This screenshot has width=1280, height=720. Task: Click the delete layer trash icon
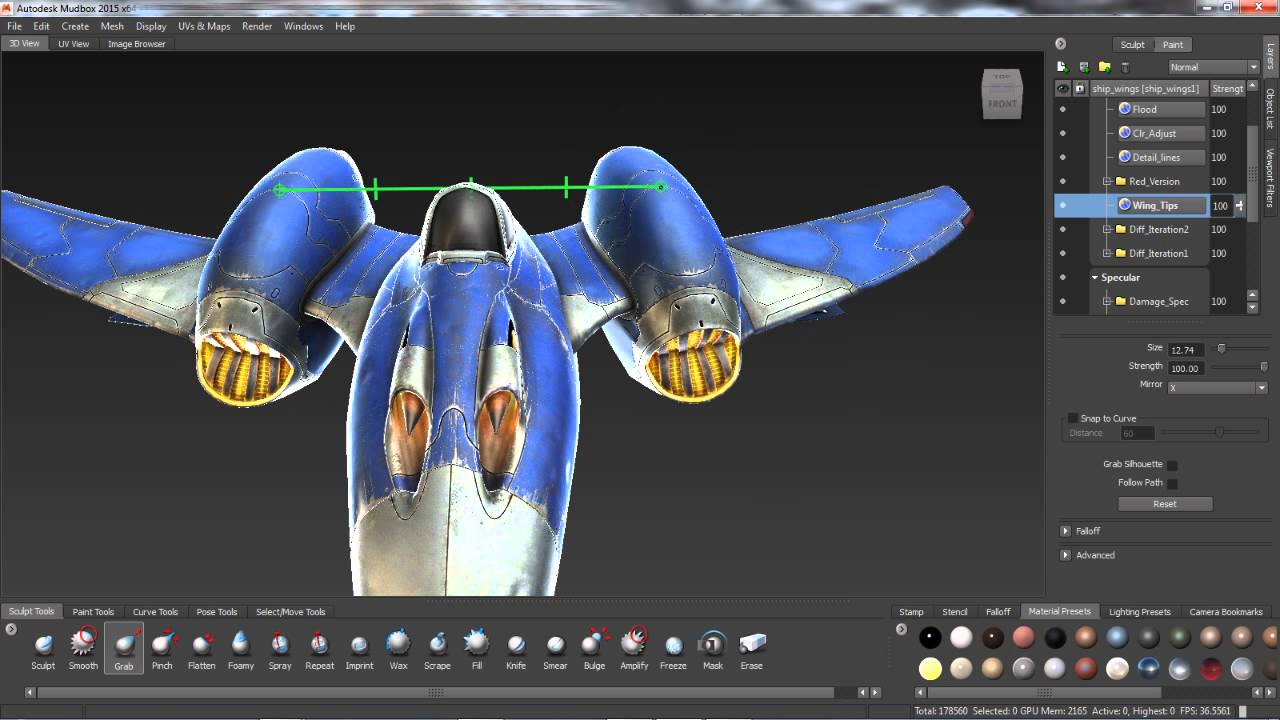(x=1125, y=67)
